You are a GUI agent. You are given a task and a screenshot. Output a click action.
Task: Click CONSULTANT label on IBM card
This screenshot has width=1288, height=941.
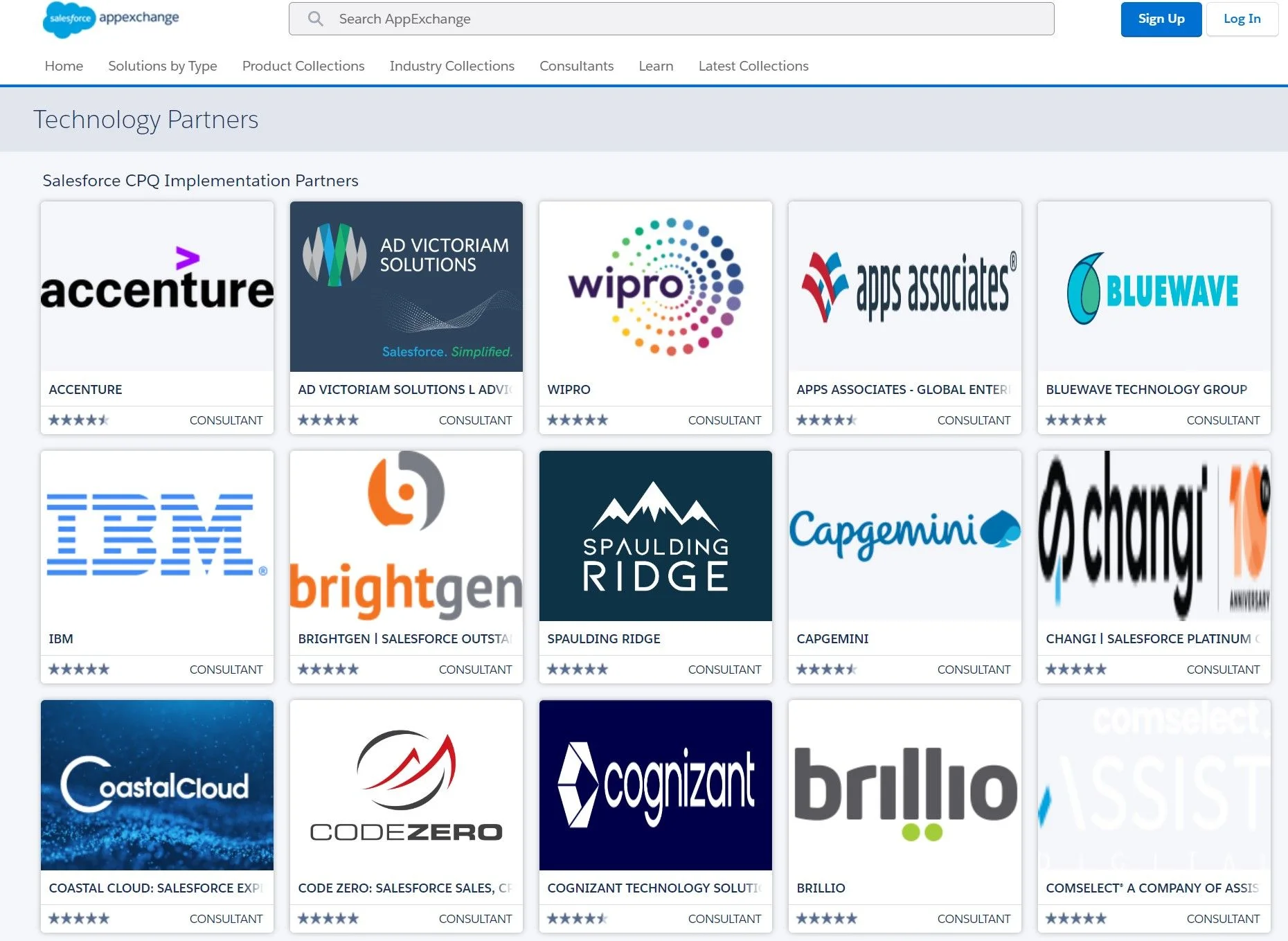point(226,670)
